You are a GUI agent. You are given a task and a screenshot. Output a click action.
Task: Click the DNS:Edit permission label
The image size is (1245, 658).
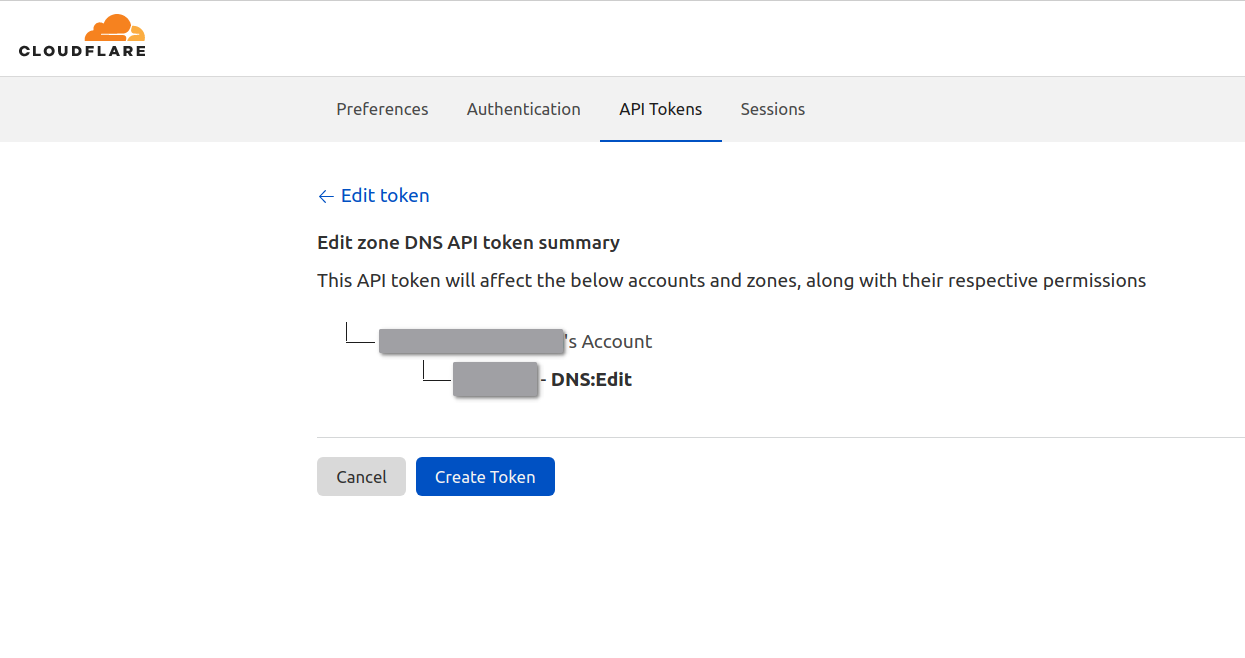[x=591, y=380]
